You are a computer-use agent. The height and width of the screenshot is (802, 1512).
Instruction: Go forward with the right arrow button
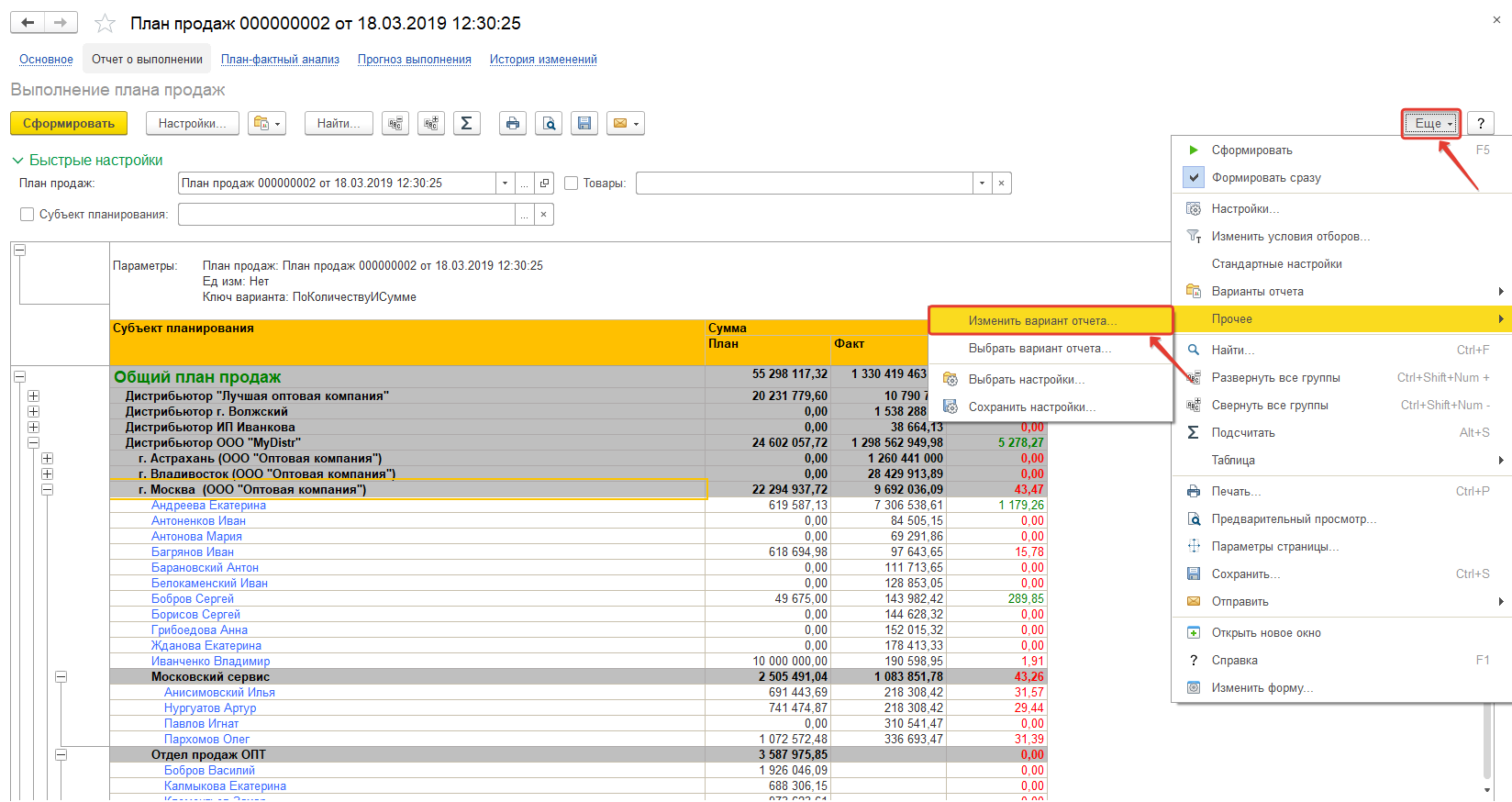click(61, 22)
